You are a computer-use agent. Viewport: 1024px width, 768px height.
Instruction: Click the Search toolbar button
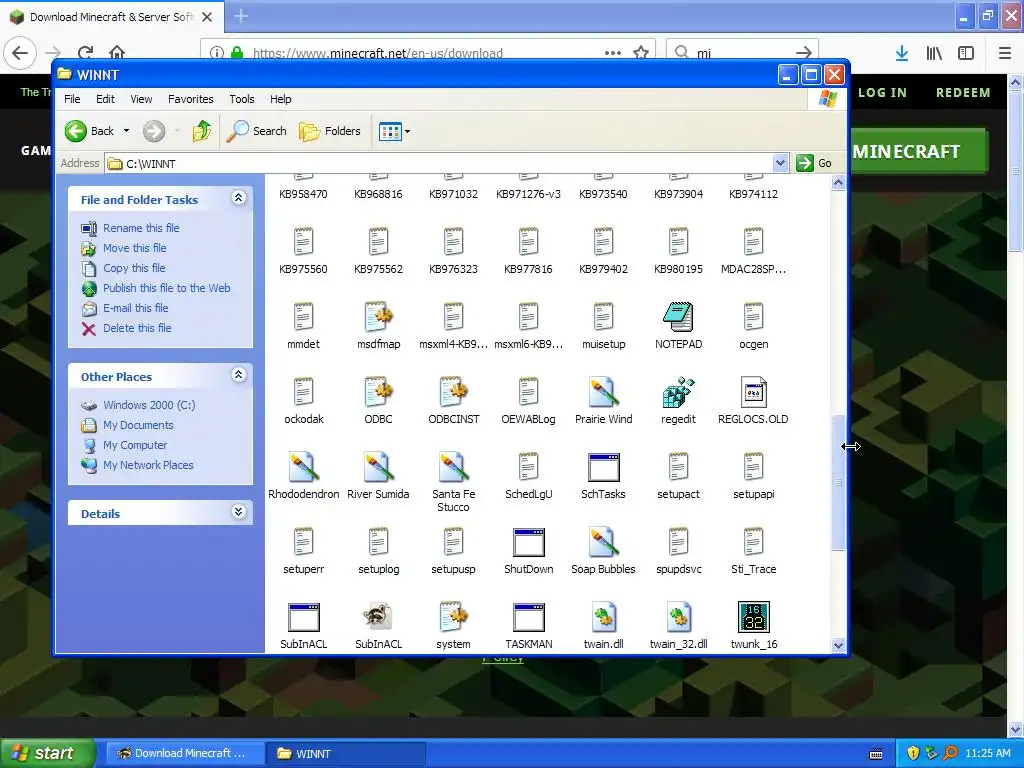click(x=257, y=131)
